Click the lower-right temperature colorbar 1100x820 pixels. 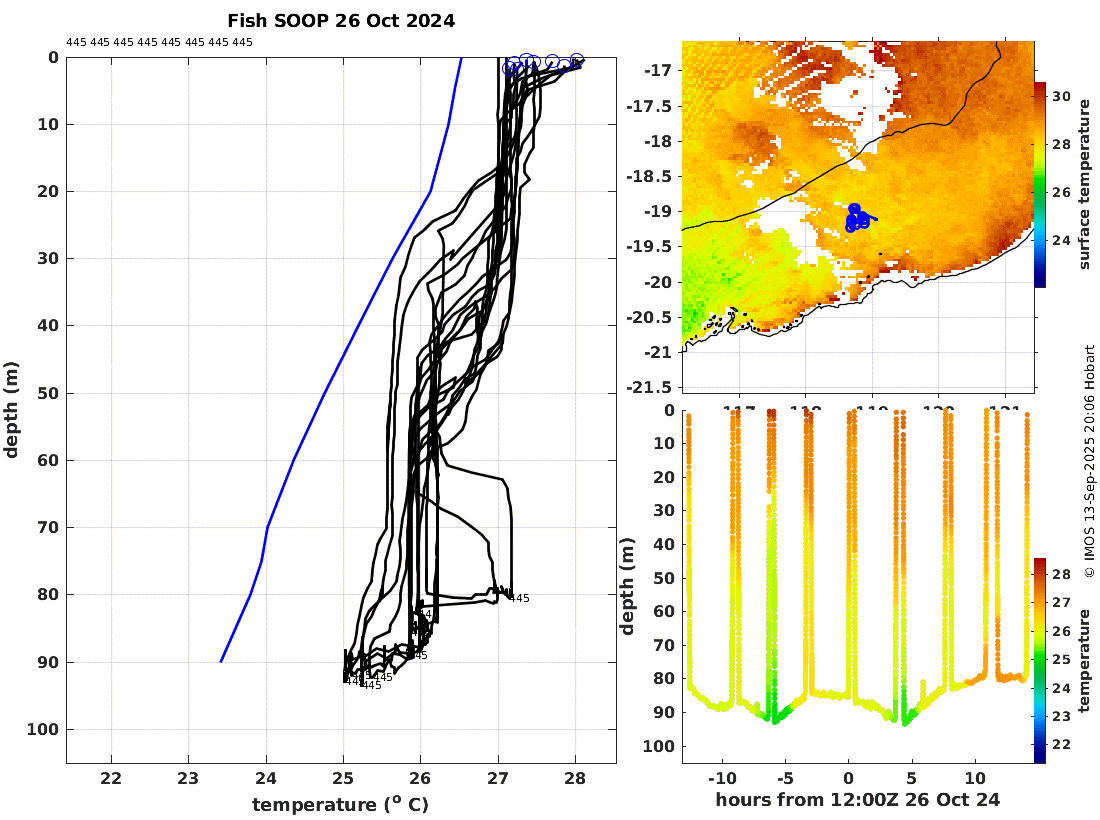point(1040,660)
